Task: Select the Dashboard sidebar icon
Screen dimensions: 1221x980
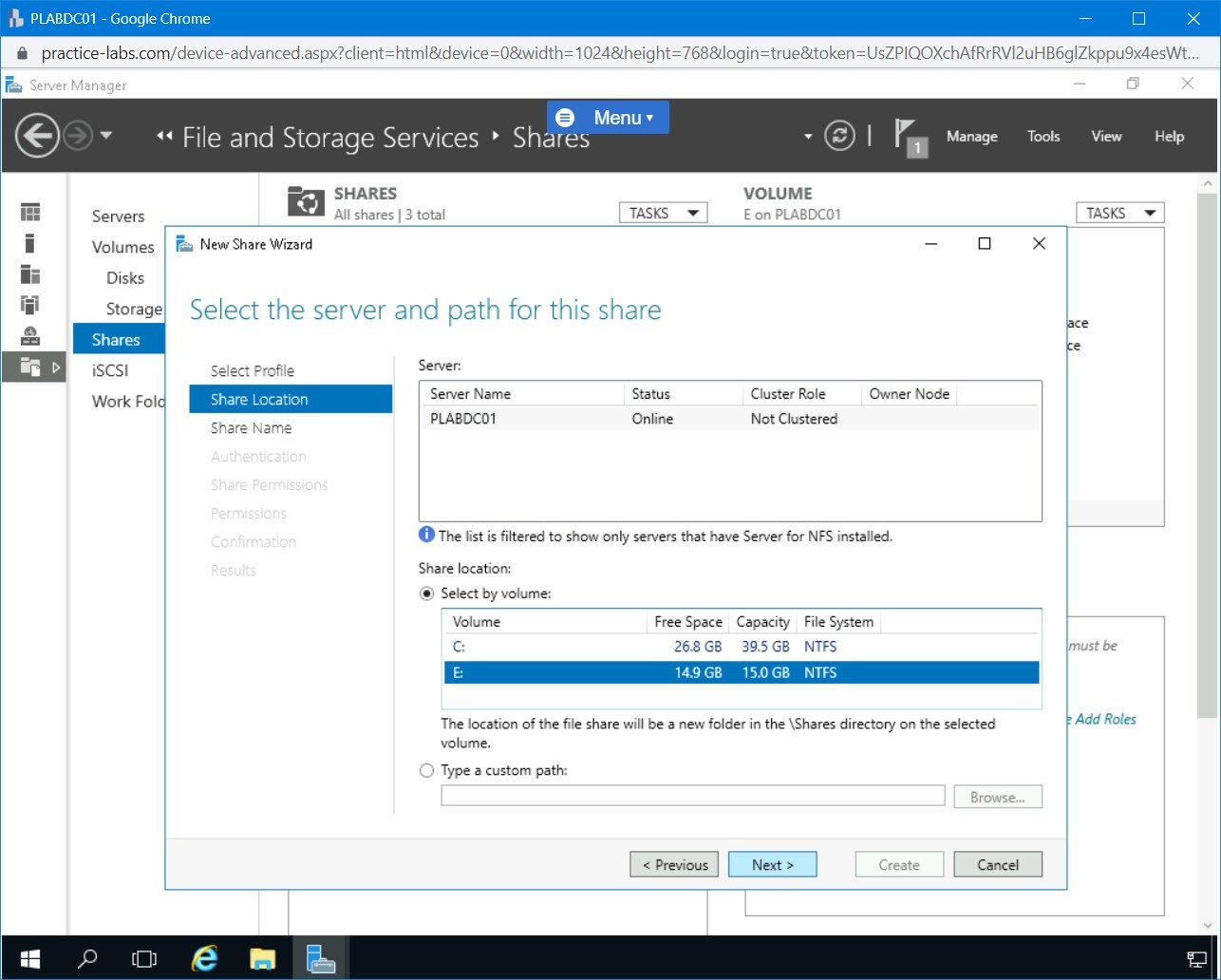Action: point(30,213)
